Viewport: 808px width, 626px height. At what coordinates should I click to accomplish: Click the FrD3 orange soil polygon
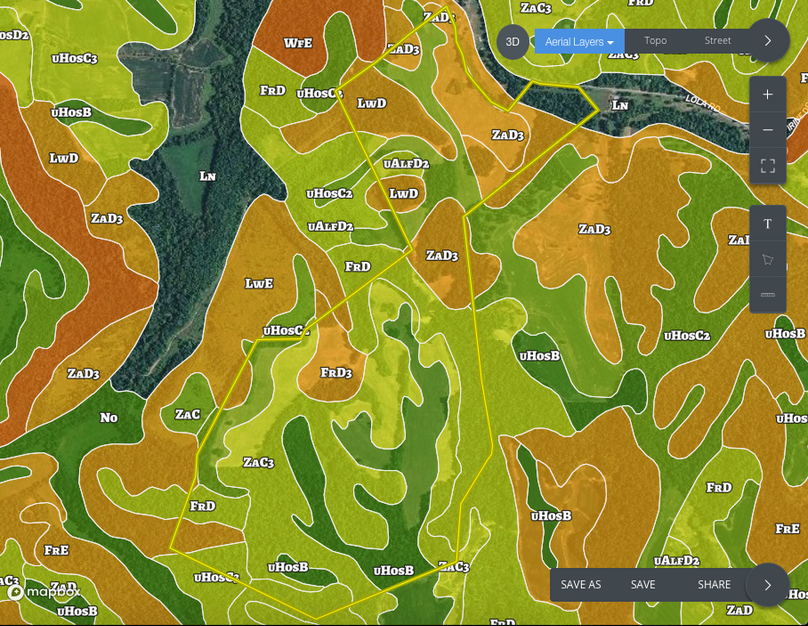click(x=336, y=374)
